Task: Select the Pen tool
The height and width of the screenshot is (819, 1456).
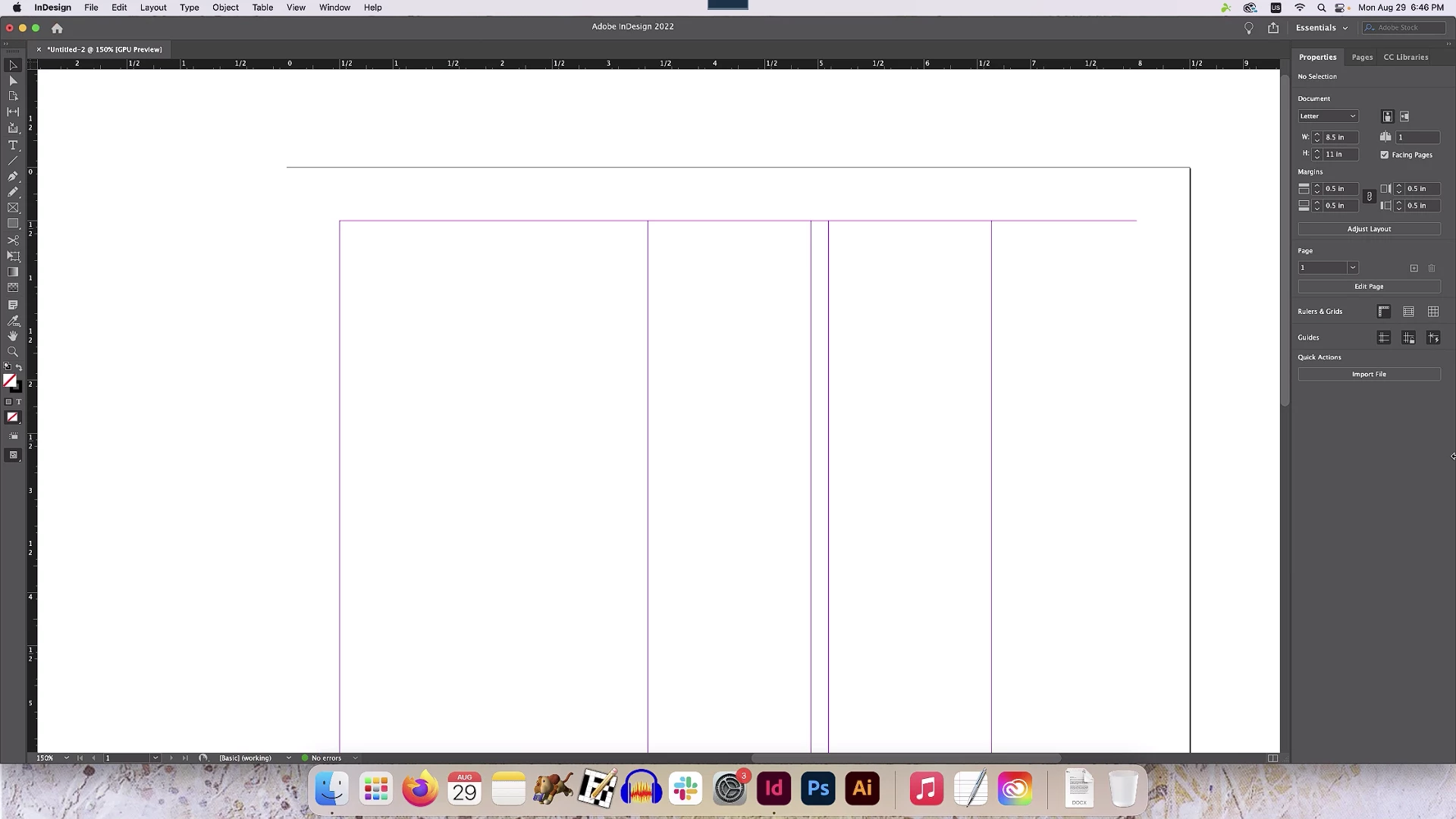Action: tap(13, 176)
